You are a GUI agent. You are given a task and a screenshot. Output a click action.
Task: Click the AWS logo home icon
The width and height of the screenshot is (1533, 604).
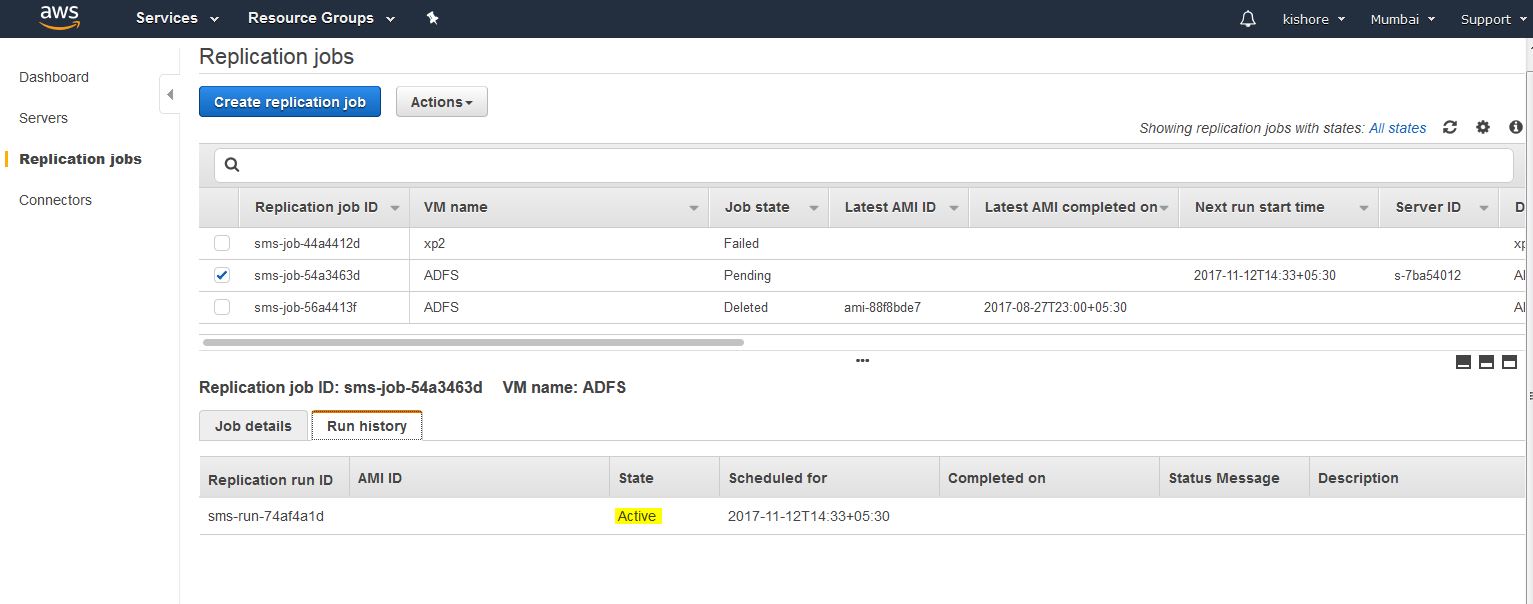click(x=59, y=18)
